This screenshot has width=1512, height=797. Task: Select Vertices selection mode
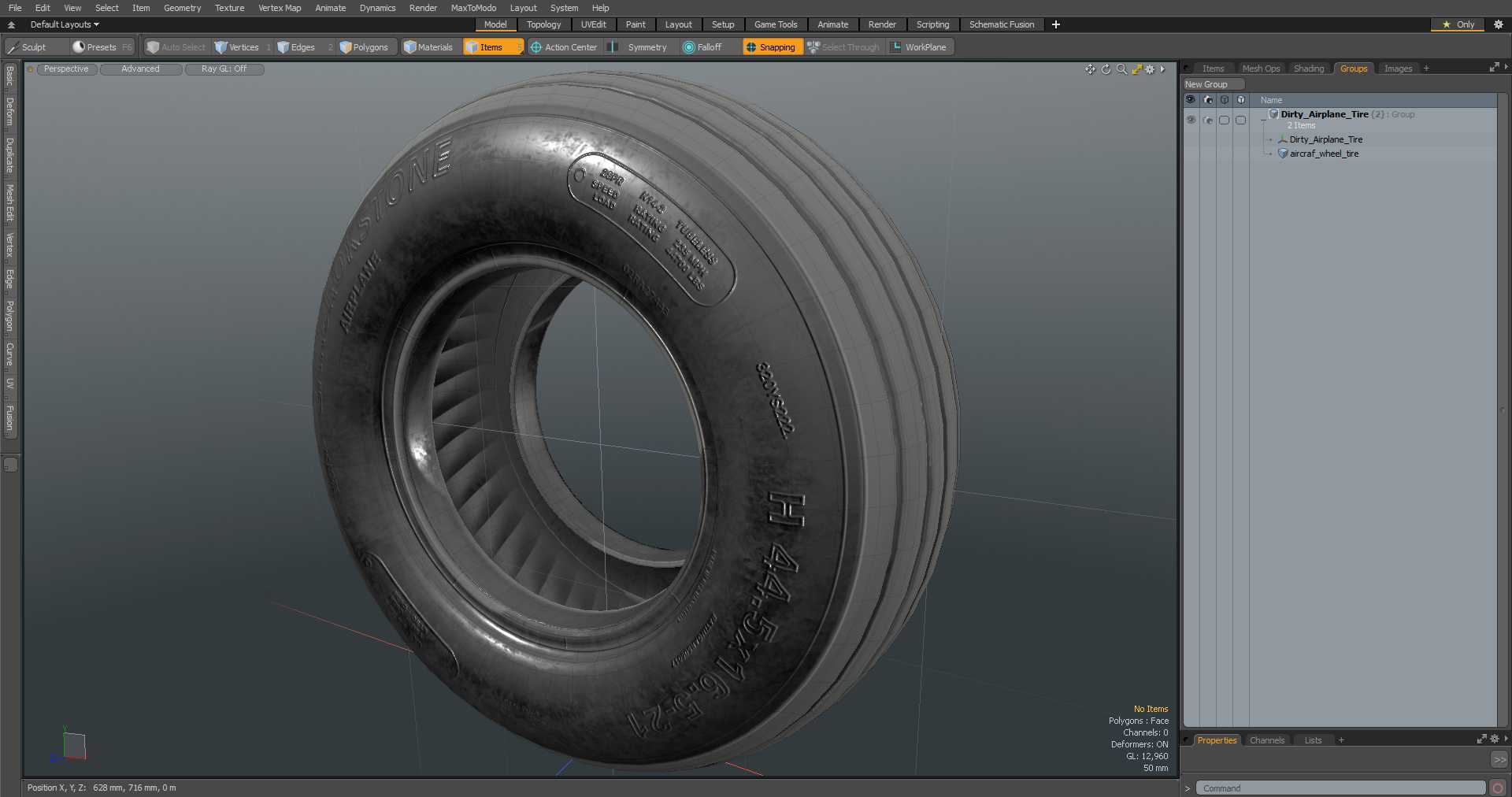[x=242, y=47]
